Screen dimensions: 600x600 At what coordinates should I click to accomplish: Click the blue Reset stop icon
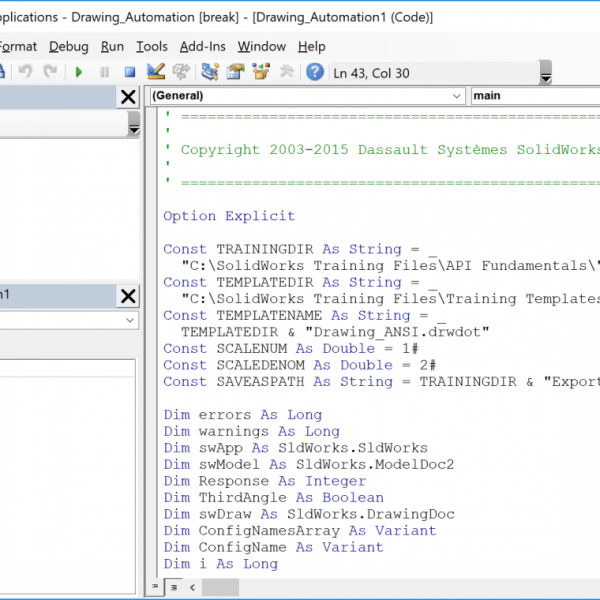[x=130, y=72]
